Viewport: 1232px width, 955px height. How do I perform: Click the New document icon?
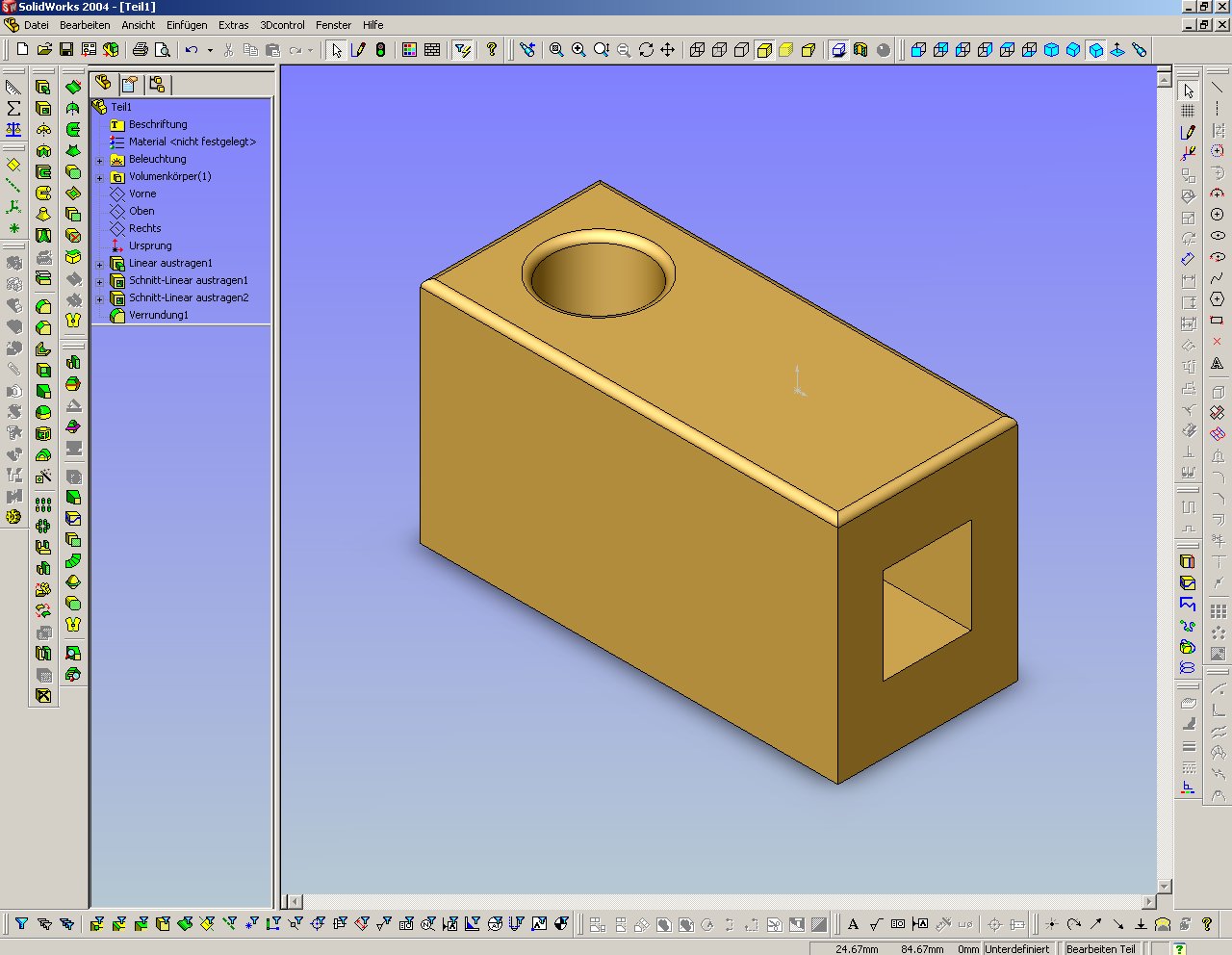coord(22,49)
